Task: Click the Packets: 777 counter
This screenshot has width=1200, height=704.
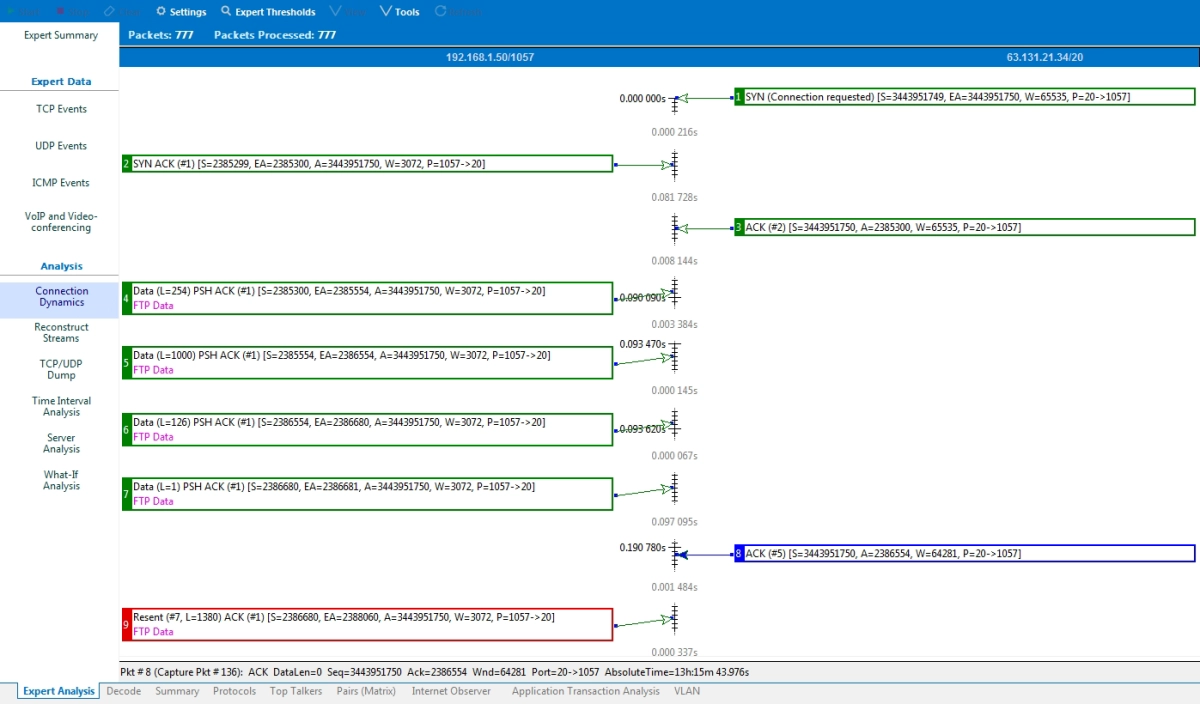Action: click(x=161, y=35)
